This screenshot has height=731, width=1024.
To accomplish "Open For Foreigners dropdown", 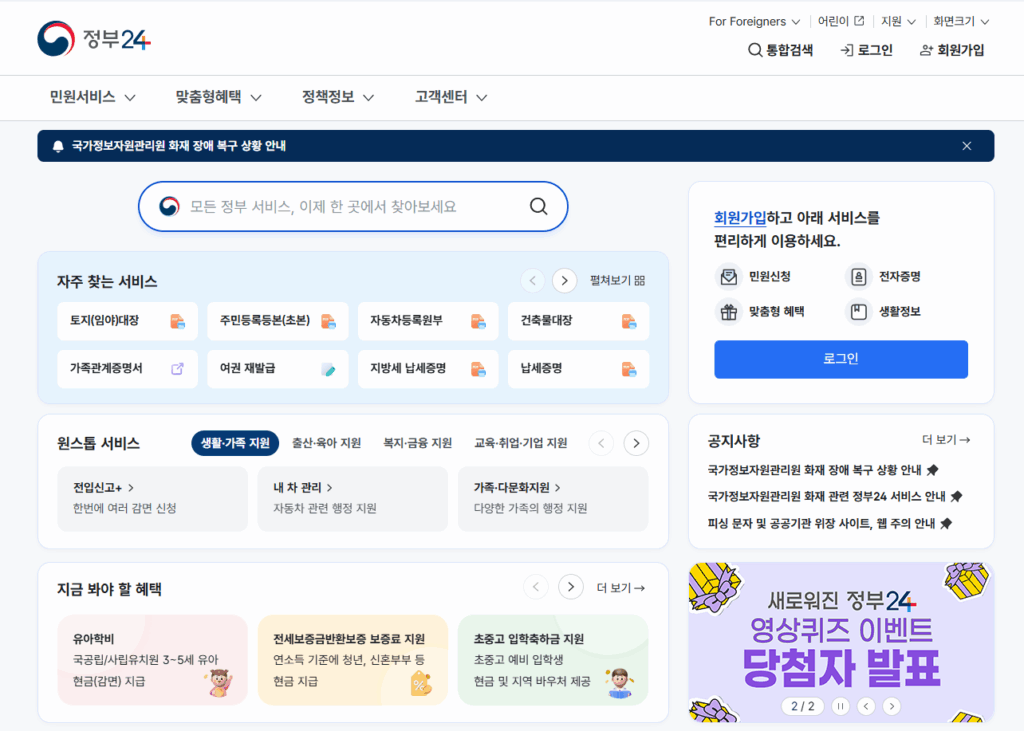I will 754,22.
